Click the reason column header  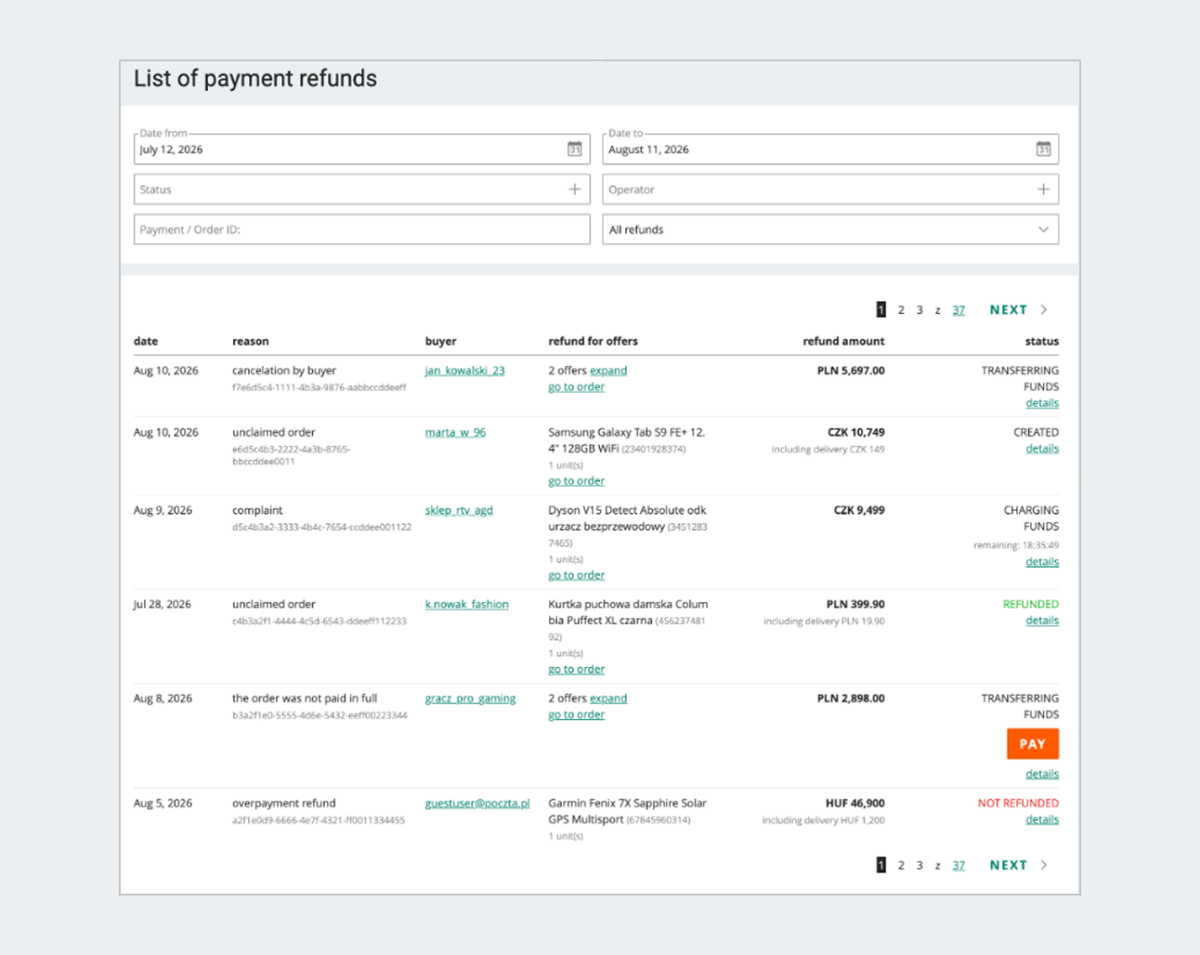coord(250,341)
